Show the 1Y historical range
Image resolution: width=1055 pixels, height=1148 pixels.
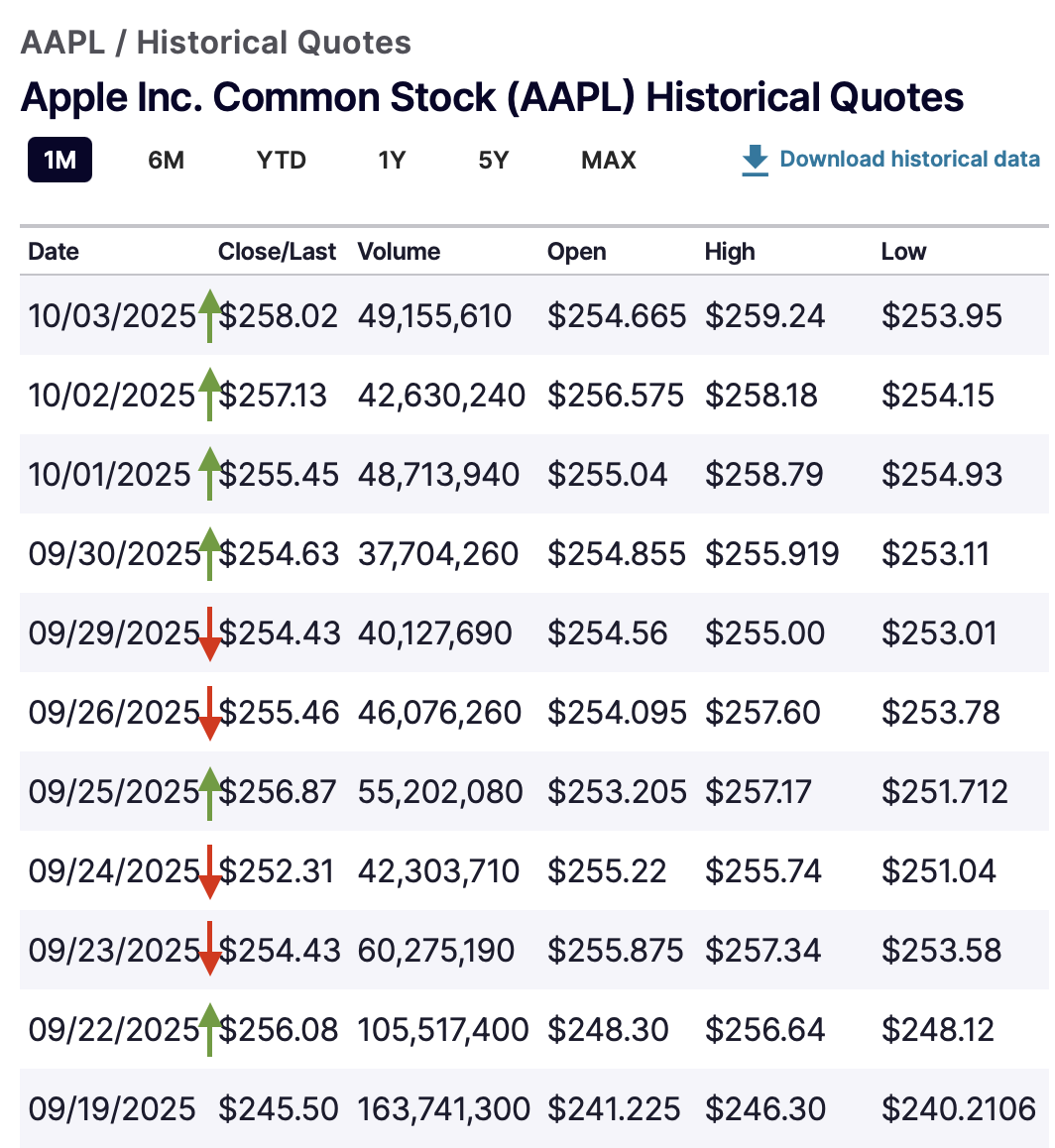pyautogui.click(x=392, y=161)
